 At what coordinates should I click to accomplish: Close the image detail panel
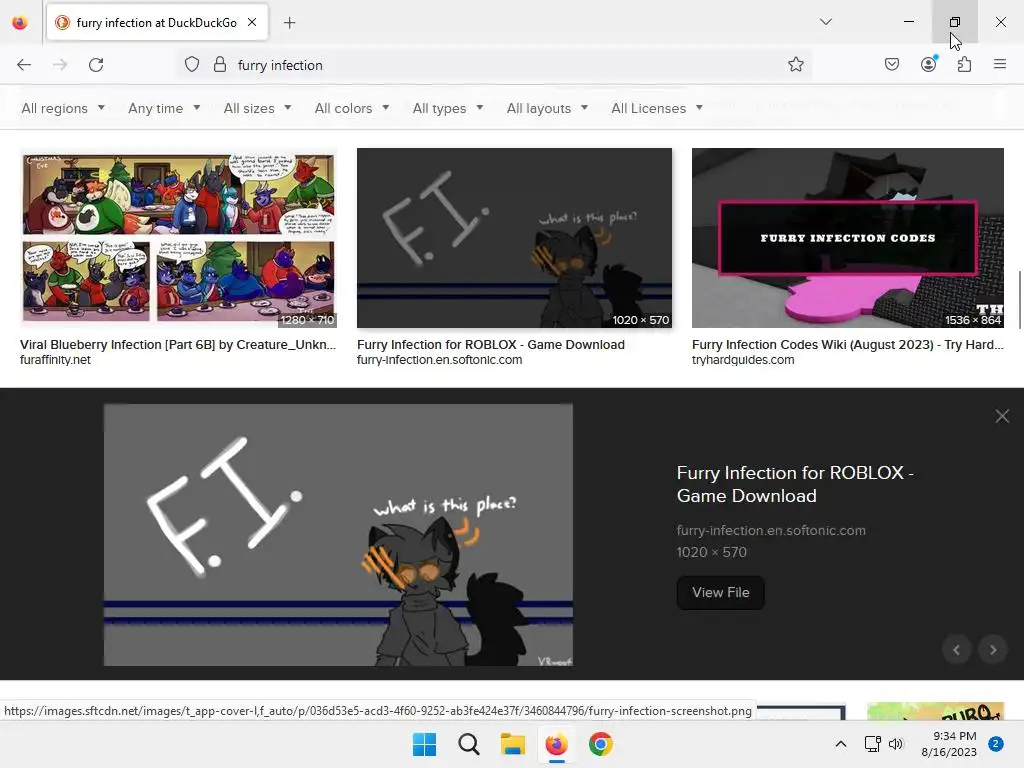click(x=1002, y=416)
